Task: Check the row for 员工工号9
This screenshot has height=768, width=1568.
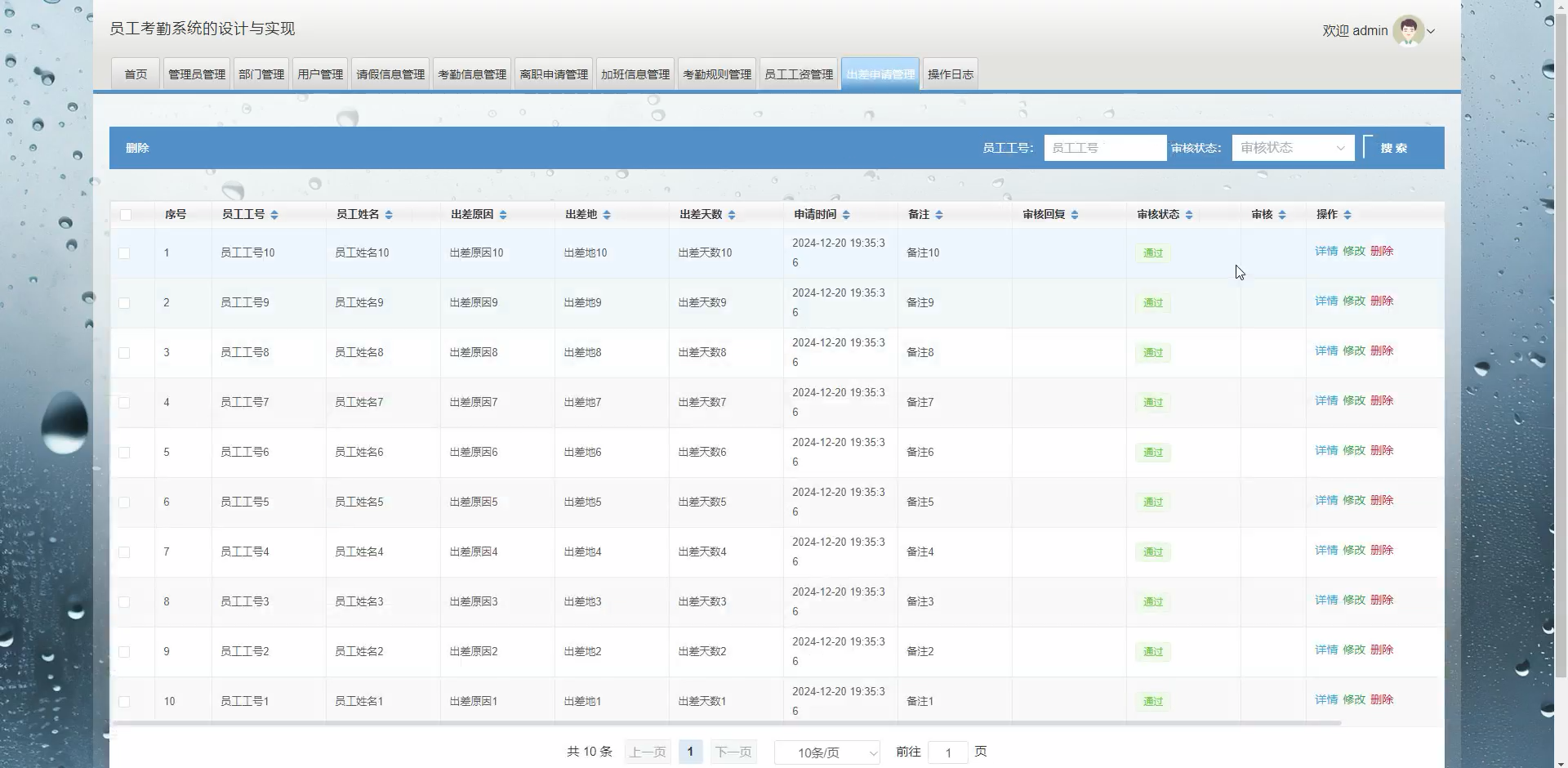Action: (x=124, y=303)
